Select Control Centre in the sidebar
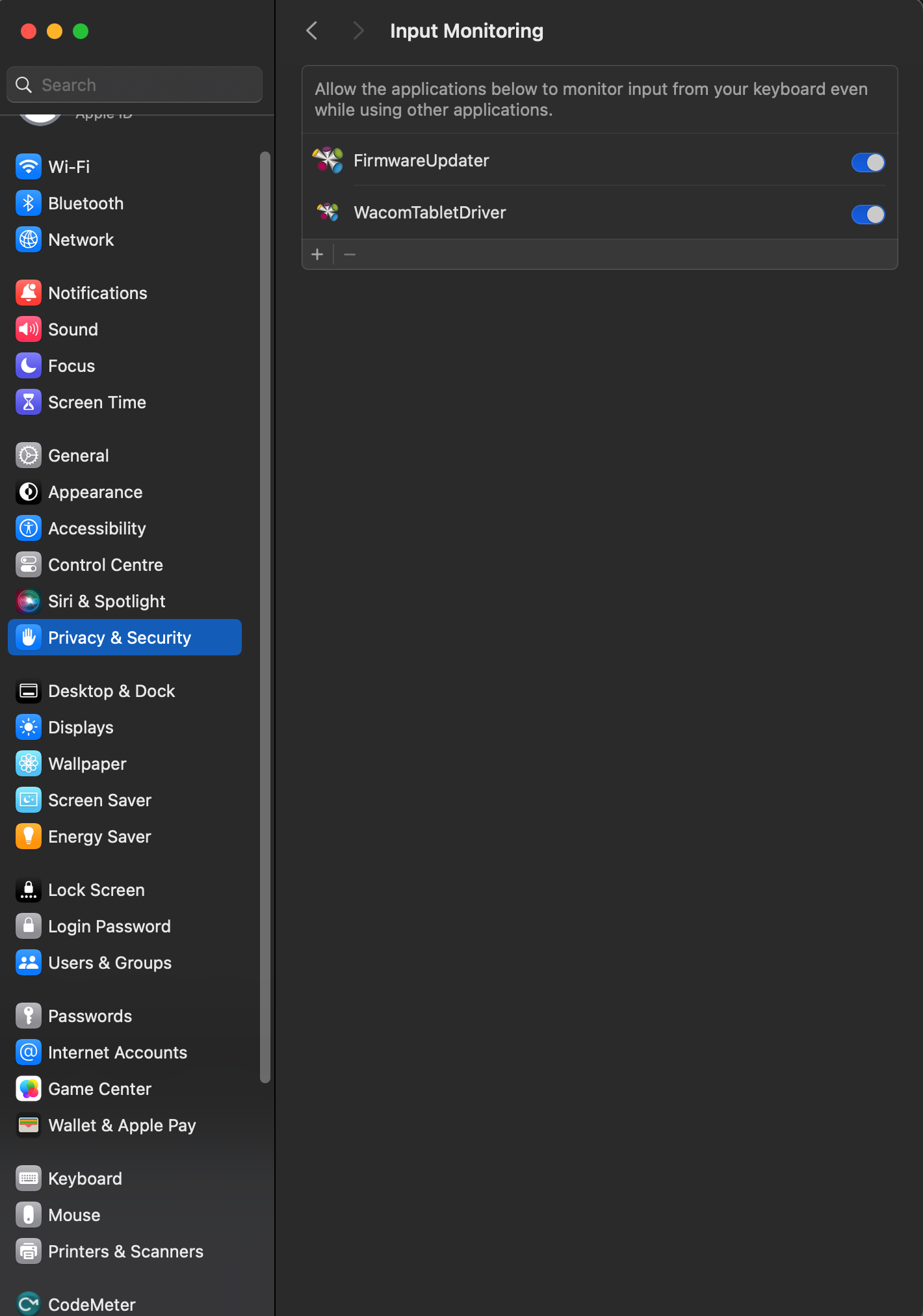Image resolution: width=923 pixels, height=1316 pixels. pos(105,565)
